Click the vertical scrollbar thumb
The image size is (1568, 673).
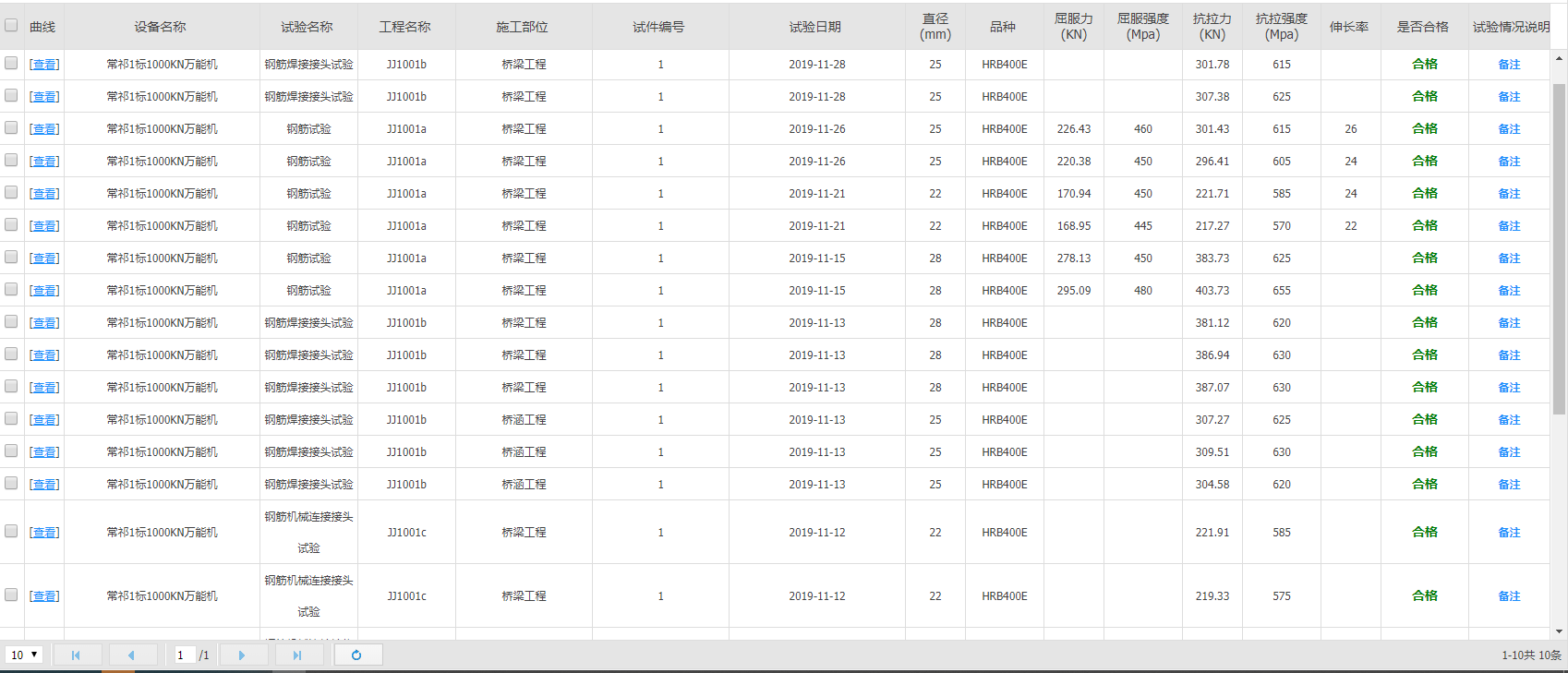click(1560, 249)
